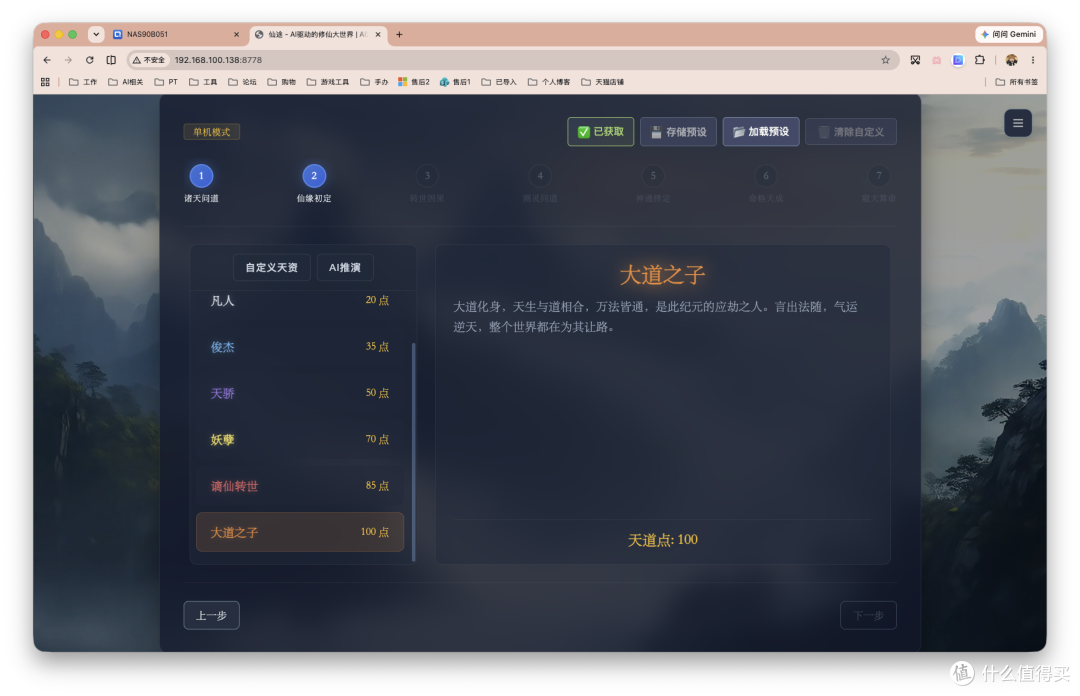Open the 游戏工具 bookmark folder
Image resolution: width=1080 pixels, height=696 pixels.
tap(328, 82)
